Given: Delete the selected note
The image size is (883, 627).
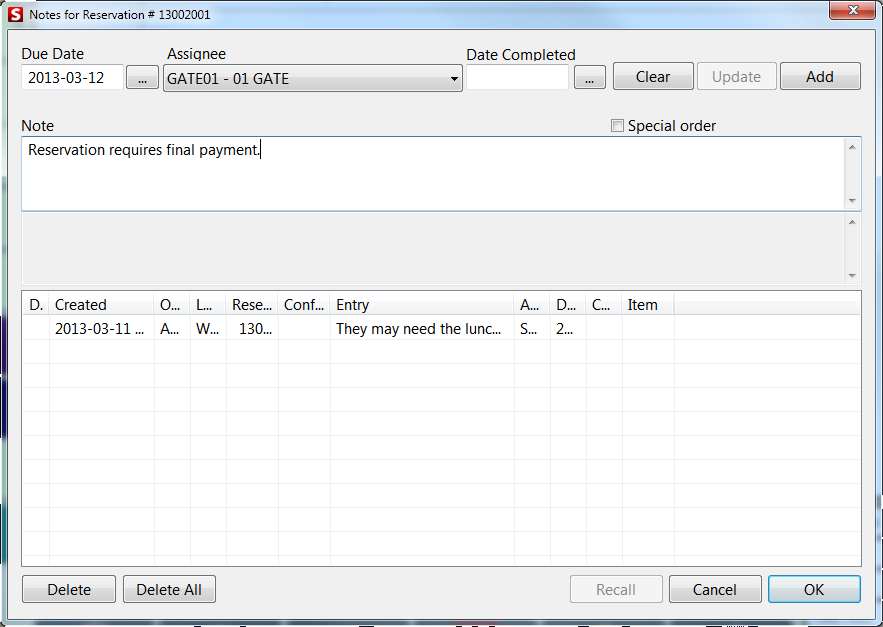Looking at the screenshot, I should 68,589.
